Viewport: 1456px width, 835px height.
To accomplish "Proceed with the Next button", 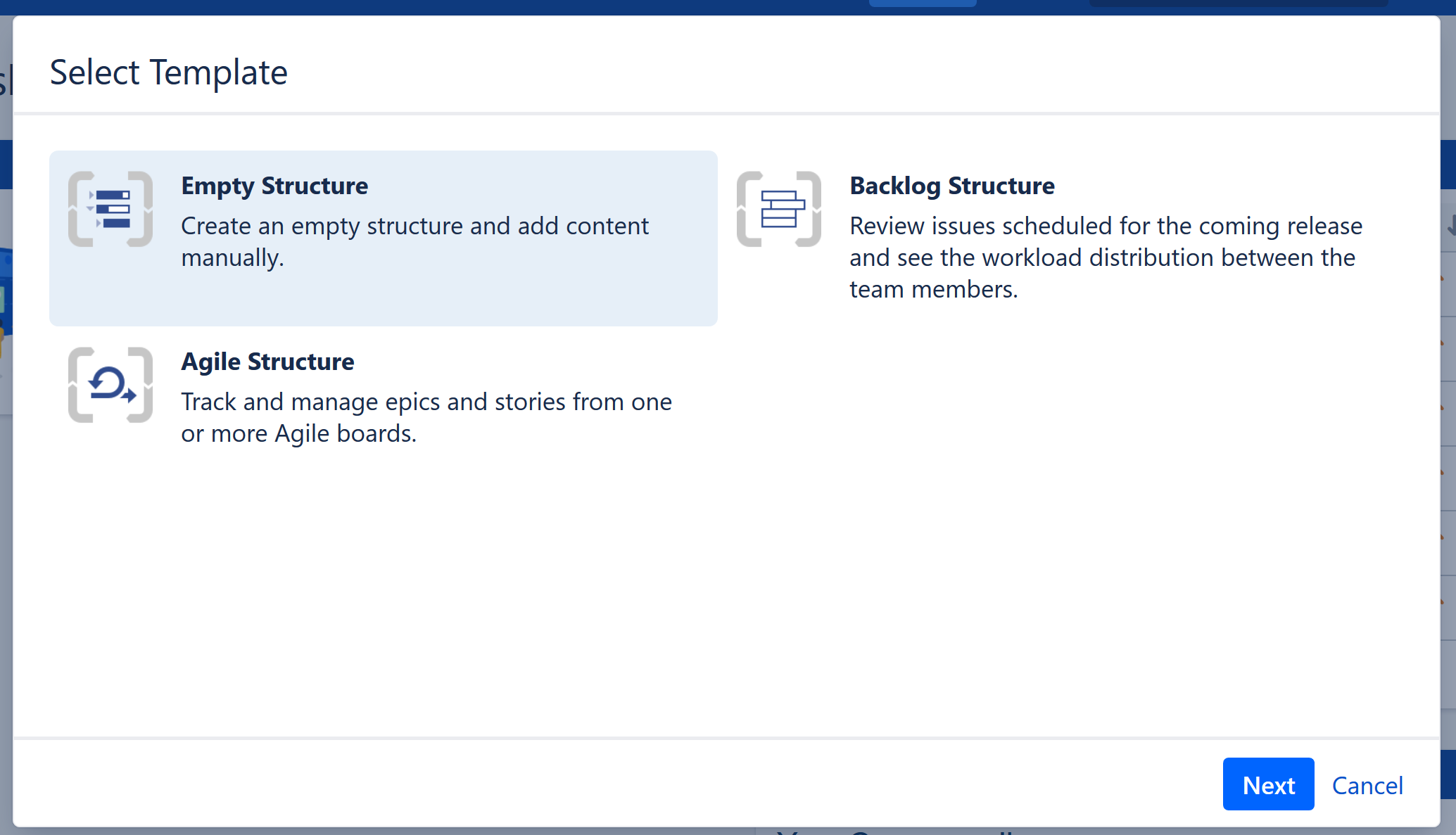I will (x=1268, y=784).
